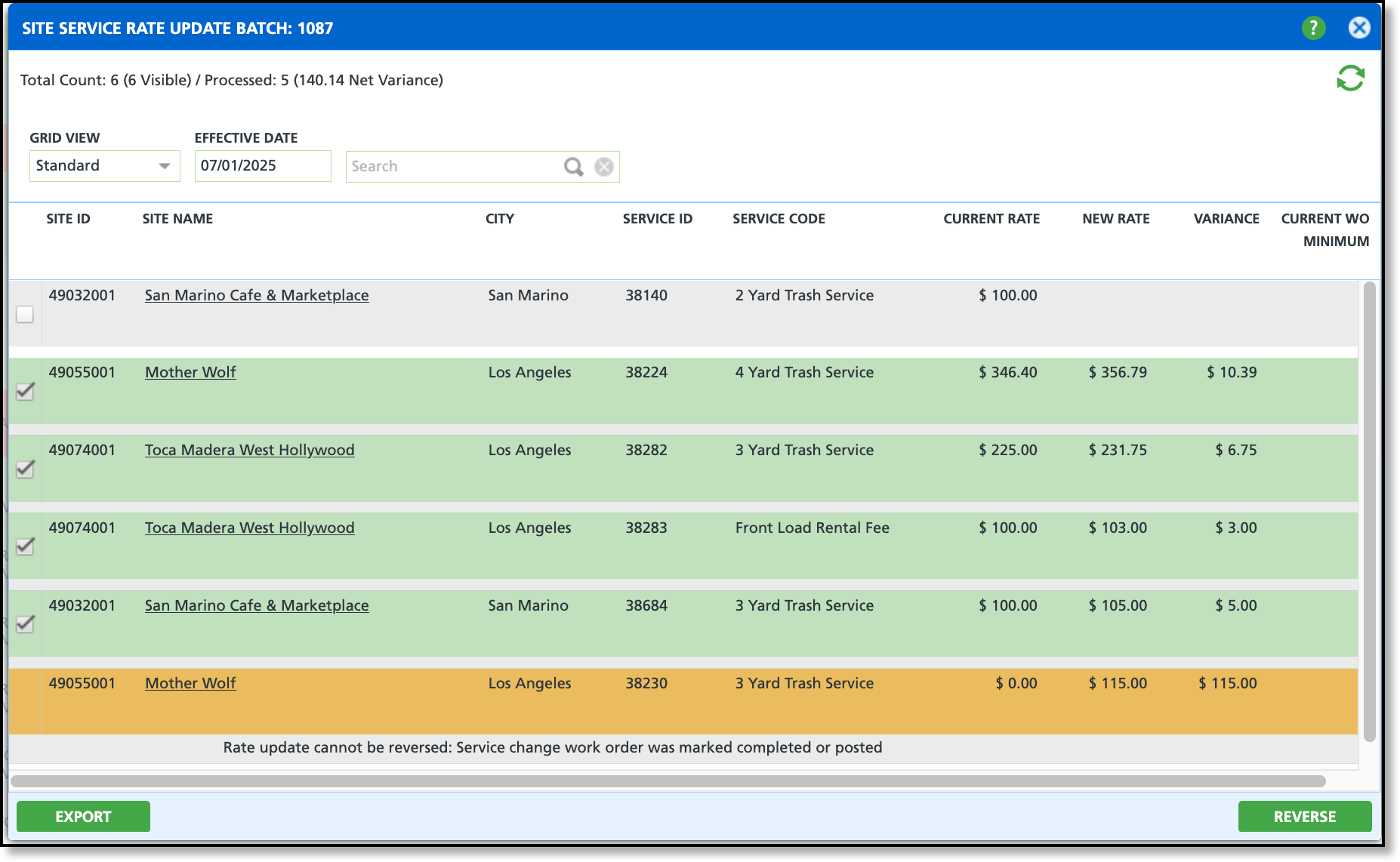Click the green refresh arrows icon
This screenshot has width=1400, height=862.
1350,79
